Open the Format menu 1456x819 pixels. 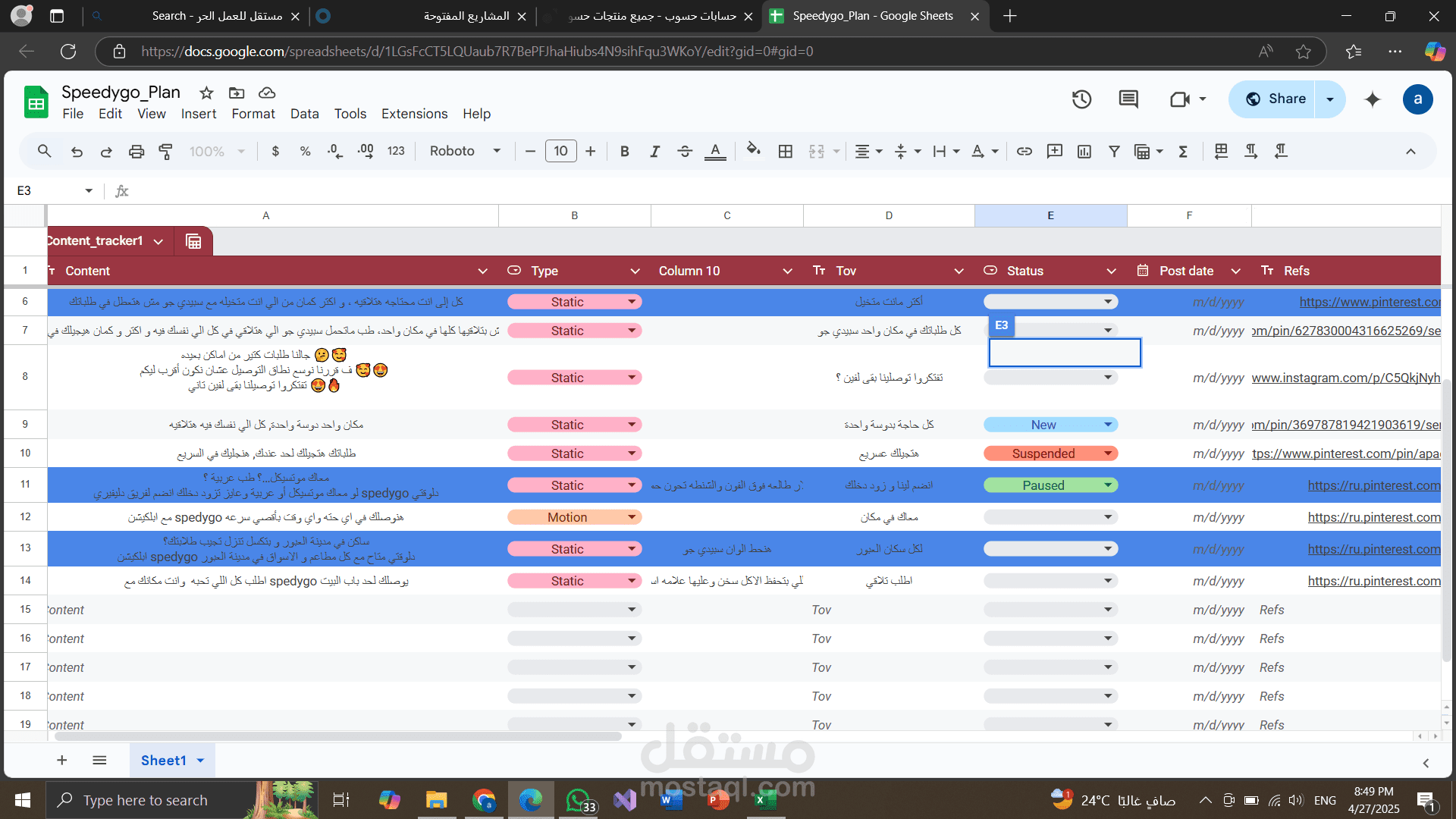point(253,114)
